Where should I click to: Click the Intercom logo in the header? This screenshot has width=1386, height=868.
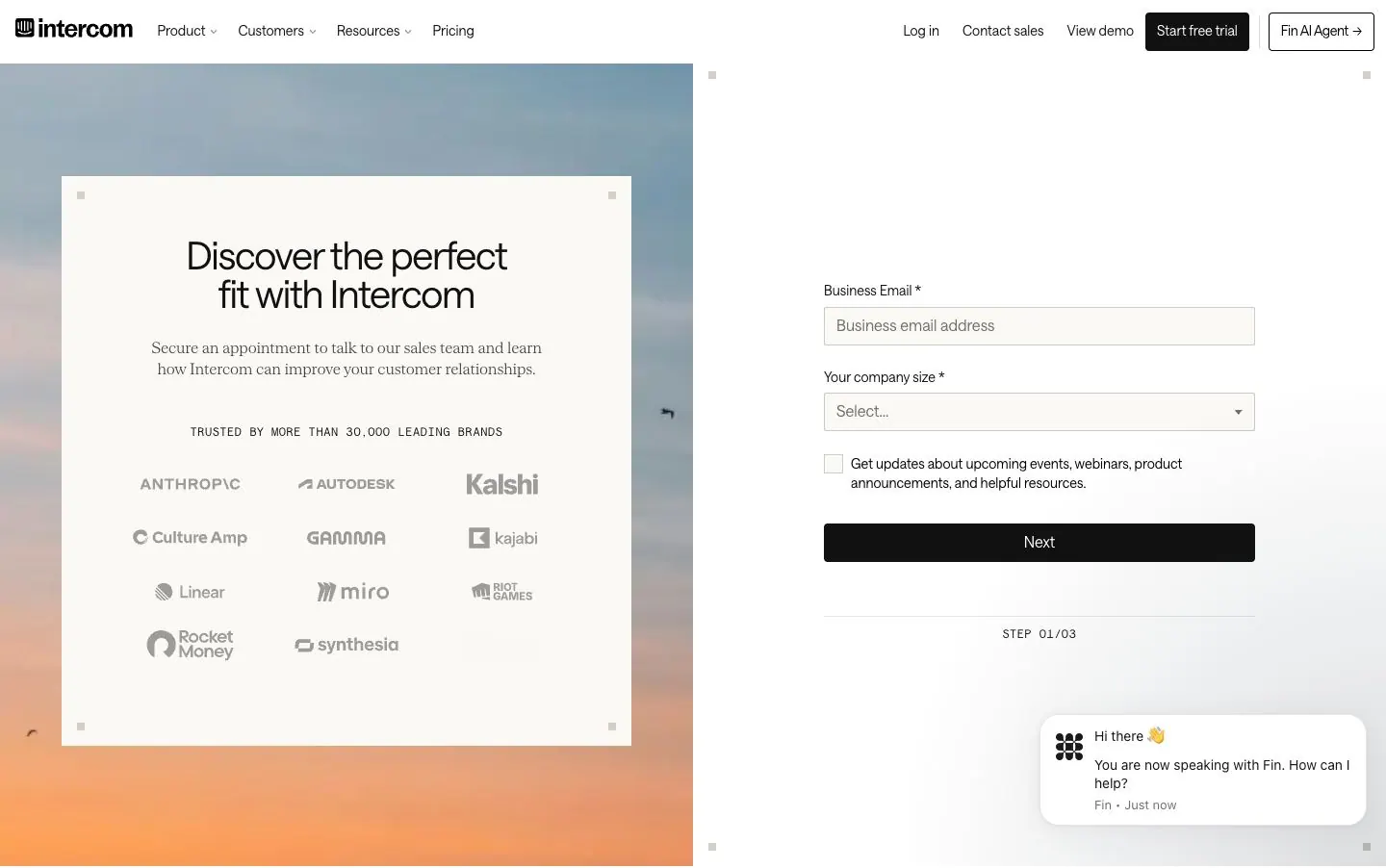pyautogui.click(x=74, y=29)
